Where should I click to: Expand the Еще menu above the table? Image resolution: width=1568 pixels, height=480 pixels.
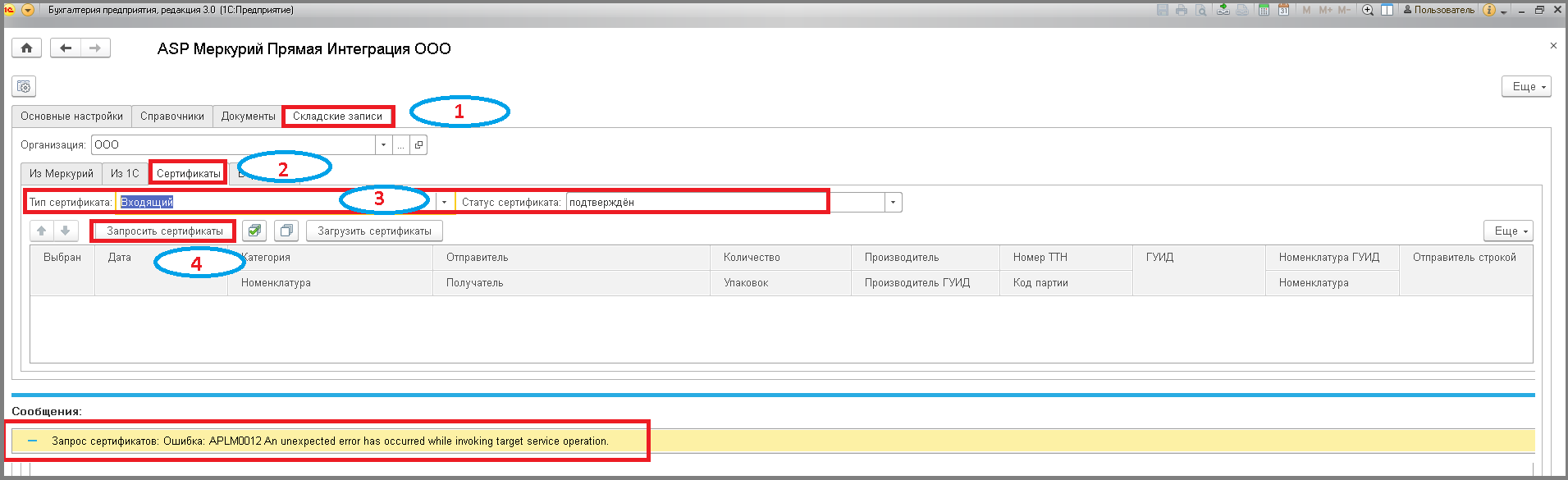(1508, 231)
